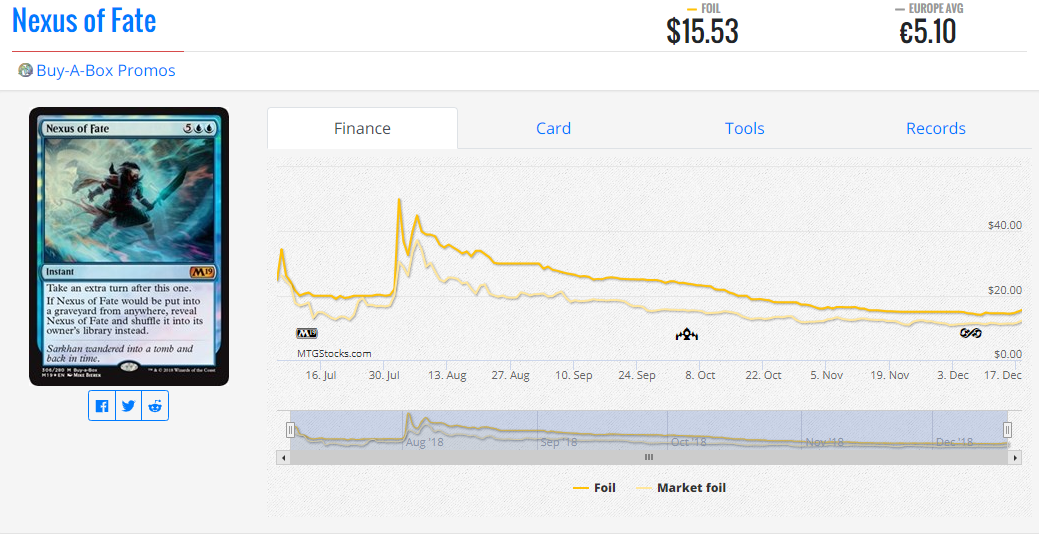The image size is (1039, 534).
Task: Open the Records tab
Action: (935, 128)
